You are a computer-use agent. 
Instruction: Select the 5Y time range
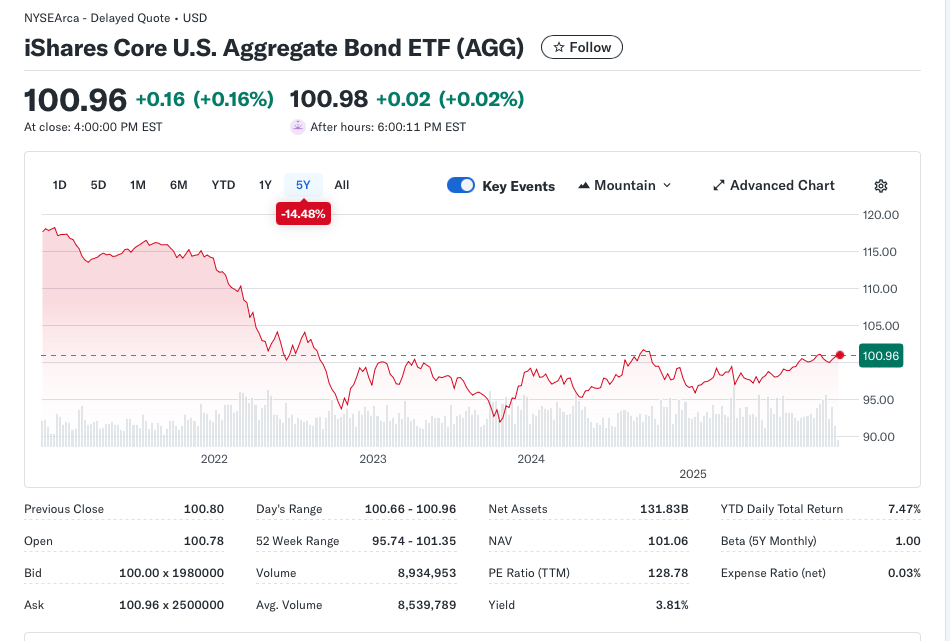click(303, 185)
